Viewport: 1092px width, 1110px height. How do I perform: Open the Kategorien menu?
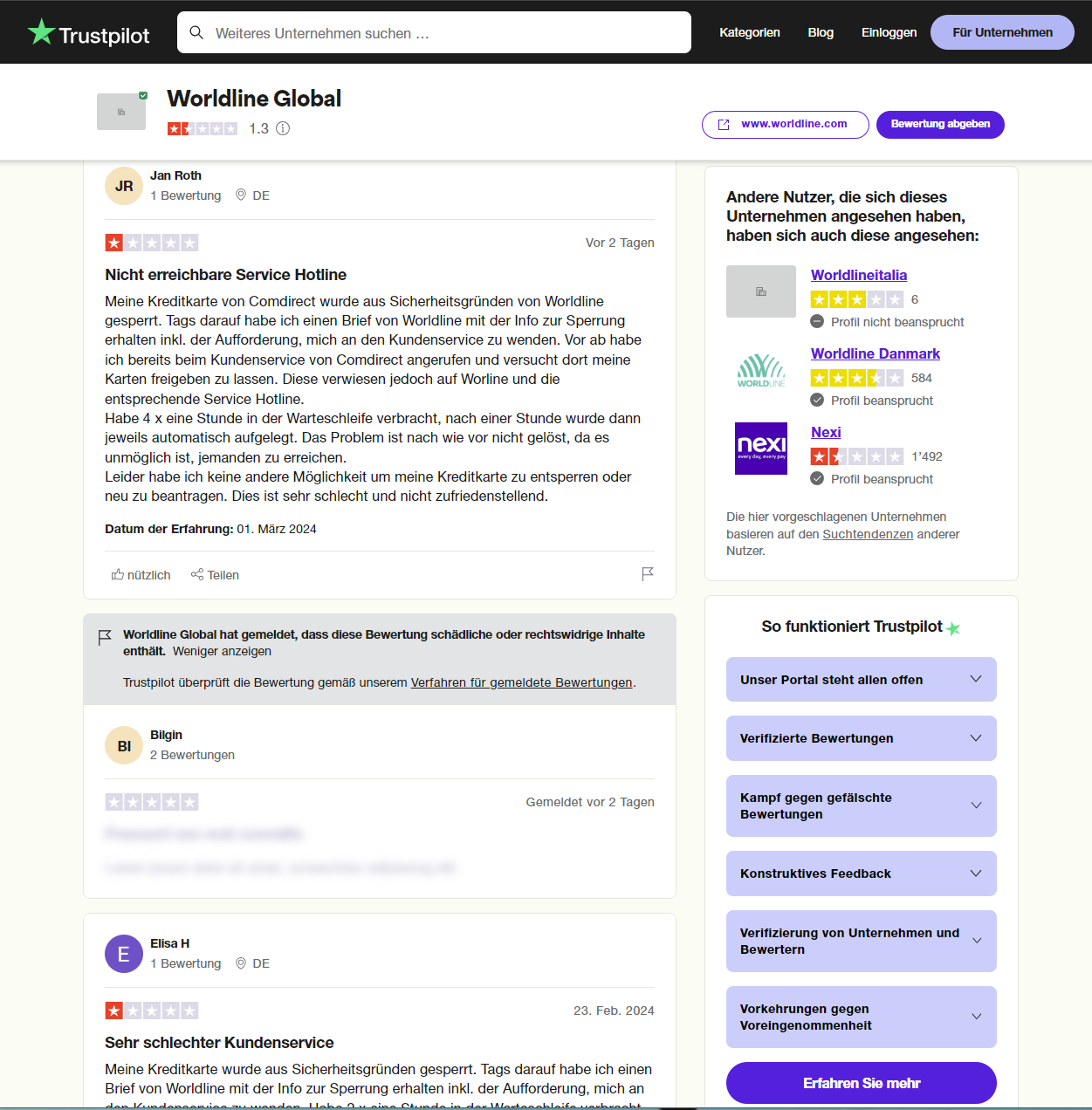point(750,32)
